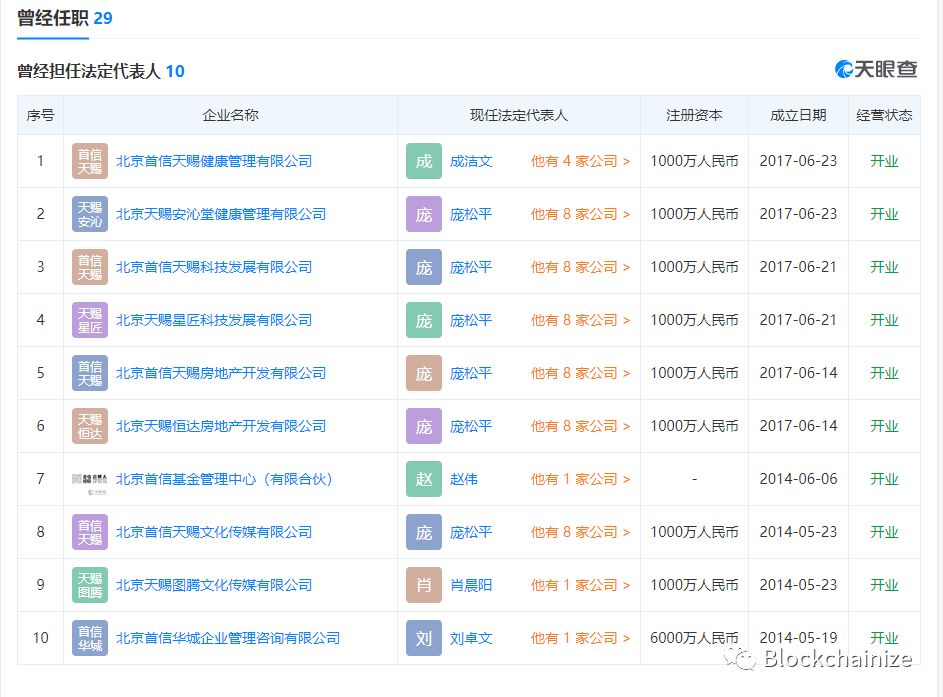Click the 2014-06-06 founding date cell
Viewport: 943px width, 697px height.
[798, 479]
